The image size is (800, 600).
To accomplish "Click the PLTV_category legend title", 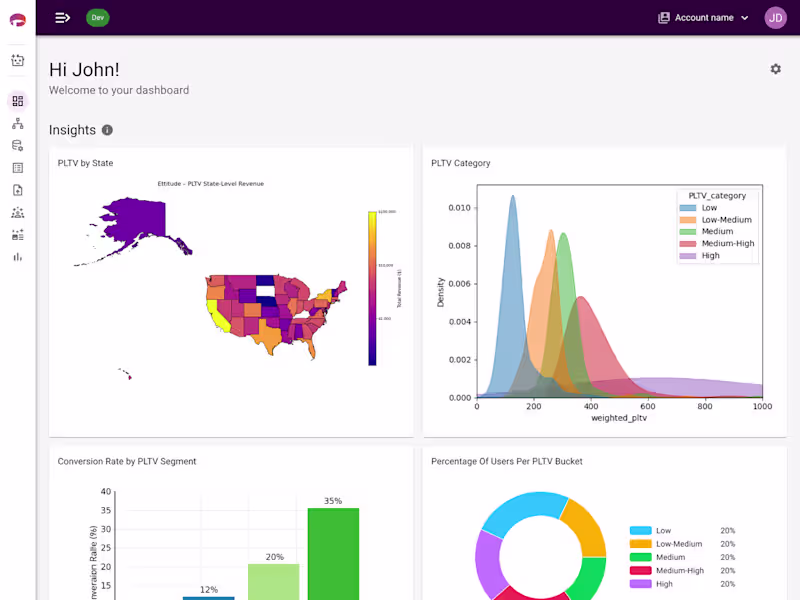I will coord(717,196).
